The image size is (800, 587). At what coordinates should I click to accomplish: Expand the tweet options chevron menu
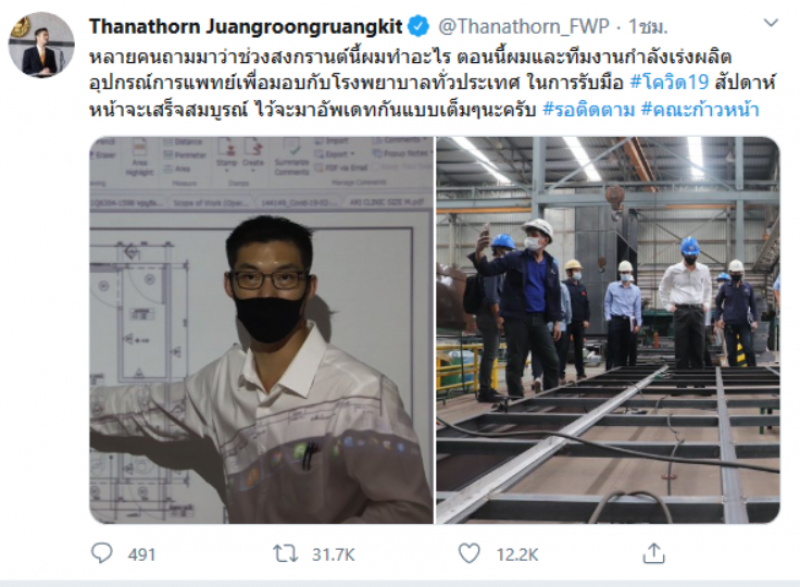tap(770, 22)
